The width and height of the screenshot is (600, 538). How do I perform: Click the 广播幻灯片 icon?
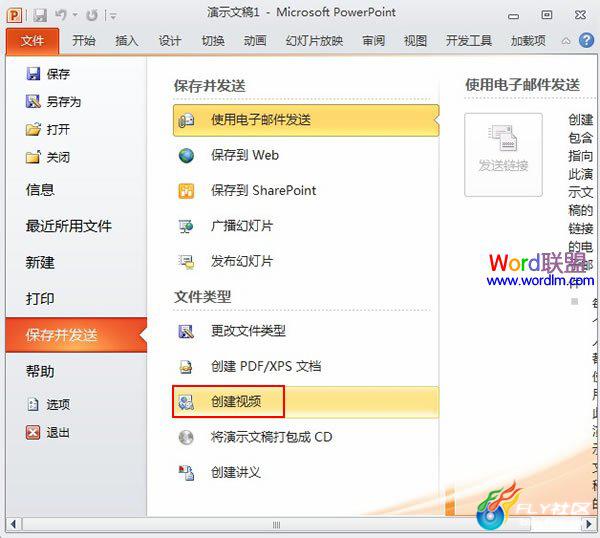tap(186, 226)
